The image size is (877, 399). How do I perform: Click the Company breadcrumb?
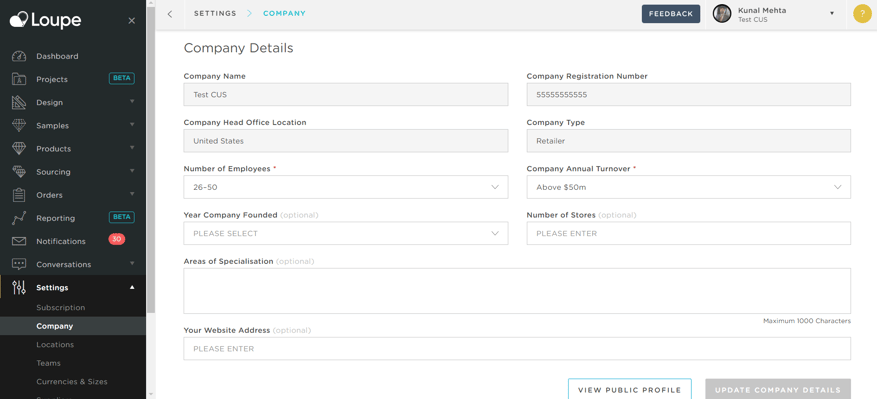pos(284,13)
